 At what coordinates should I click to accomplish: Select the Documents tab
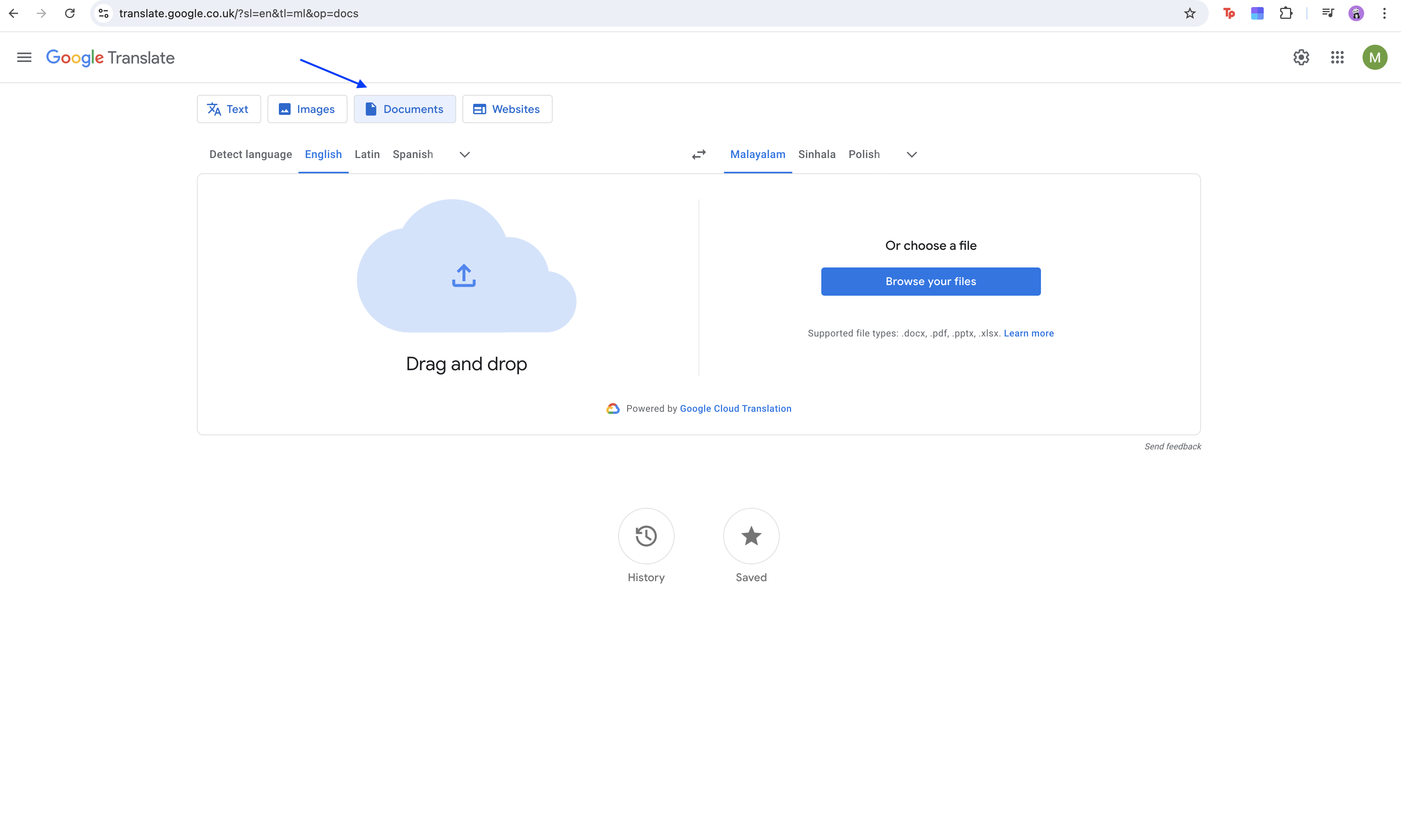tap(405, 109)
